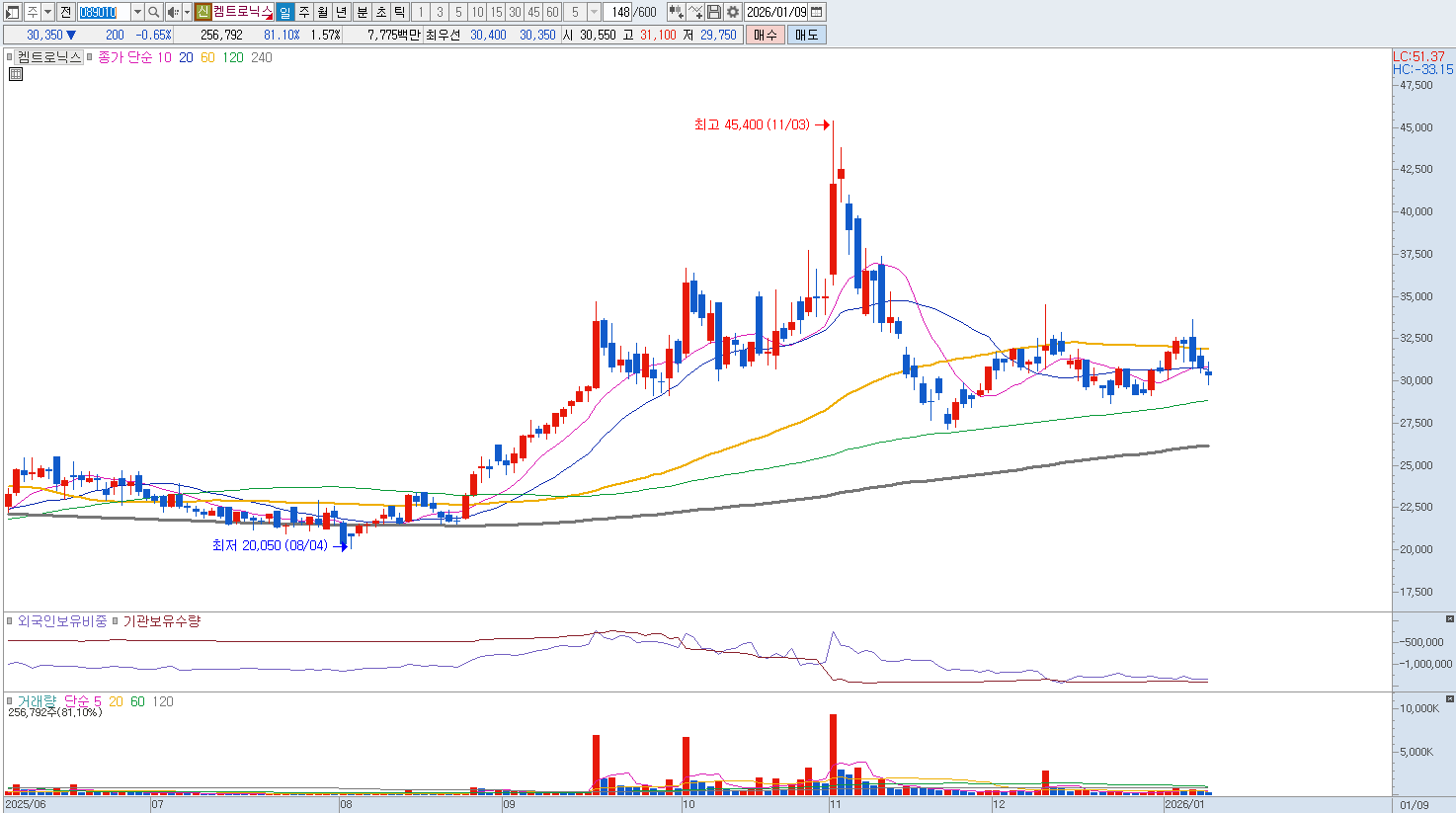Click the save chart floppy disk icon
Viewport: 1456px width, 813px height.
pos(714,12)
